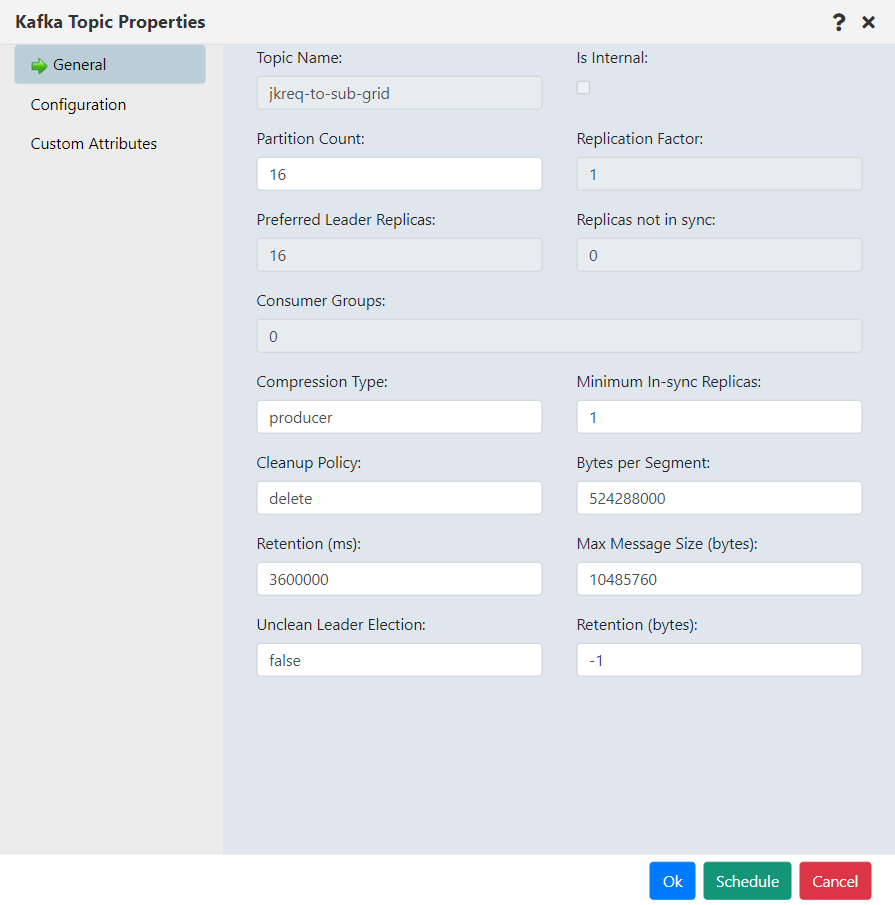
Task: Click the help question mark icon
Action: (838, 21)
